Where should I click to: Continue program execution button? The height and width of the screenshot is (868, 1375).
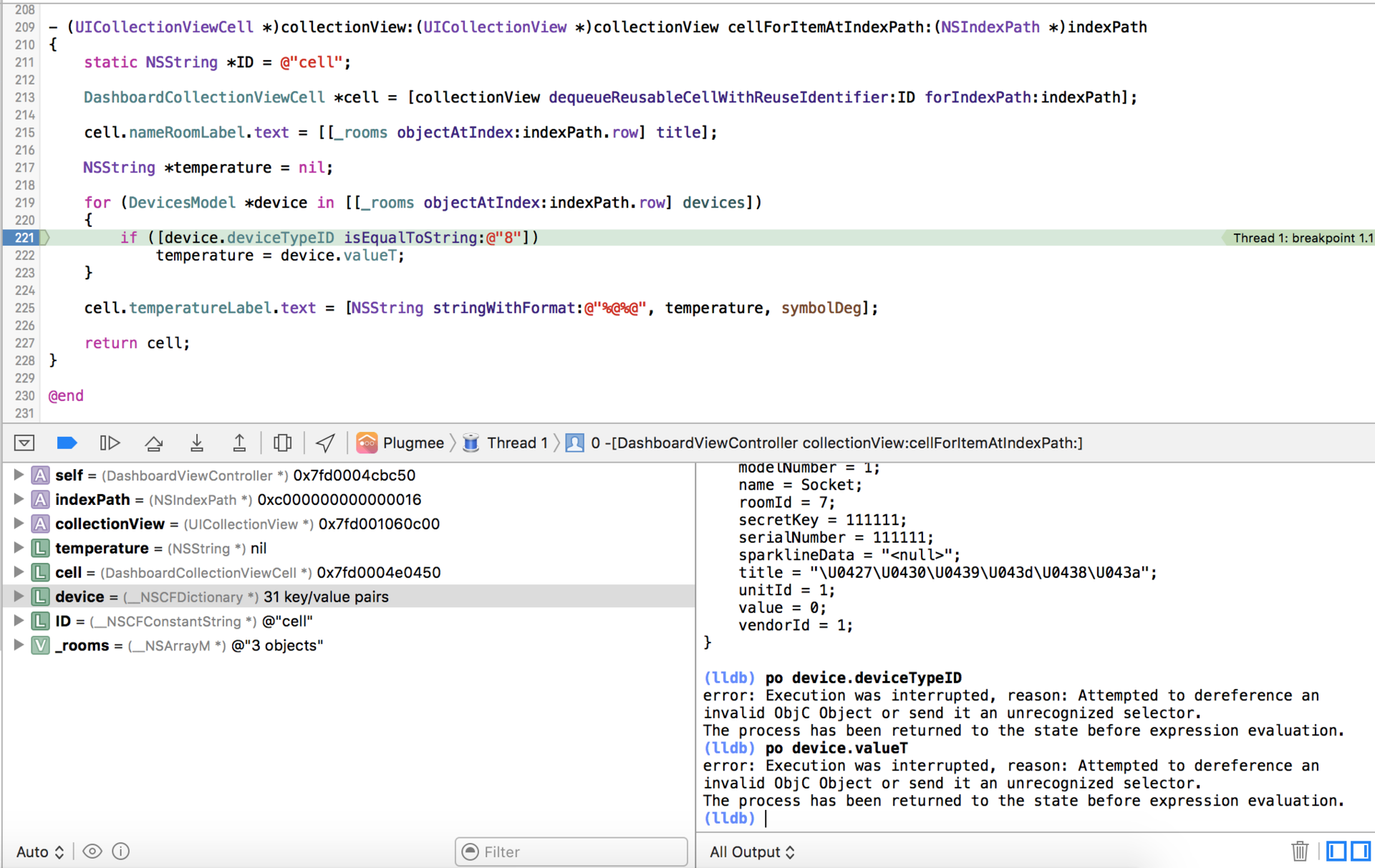pyautogui.click(x=110, y=443)
